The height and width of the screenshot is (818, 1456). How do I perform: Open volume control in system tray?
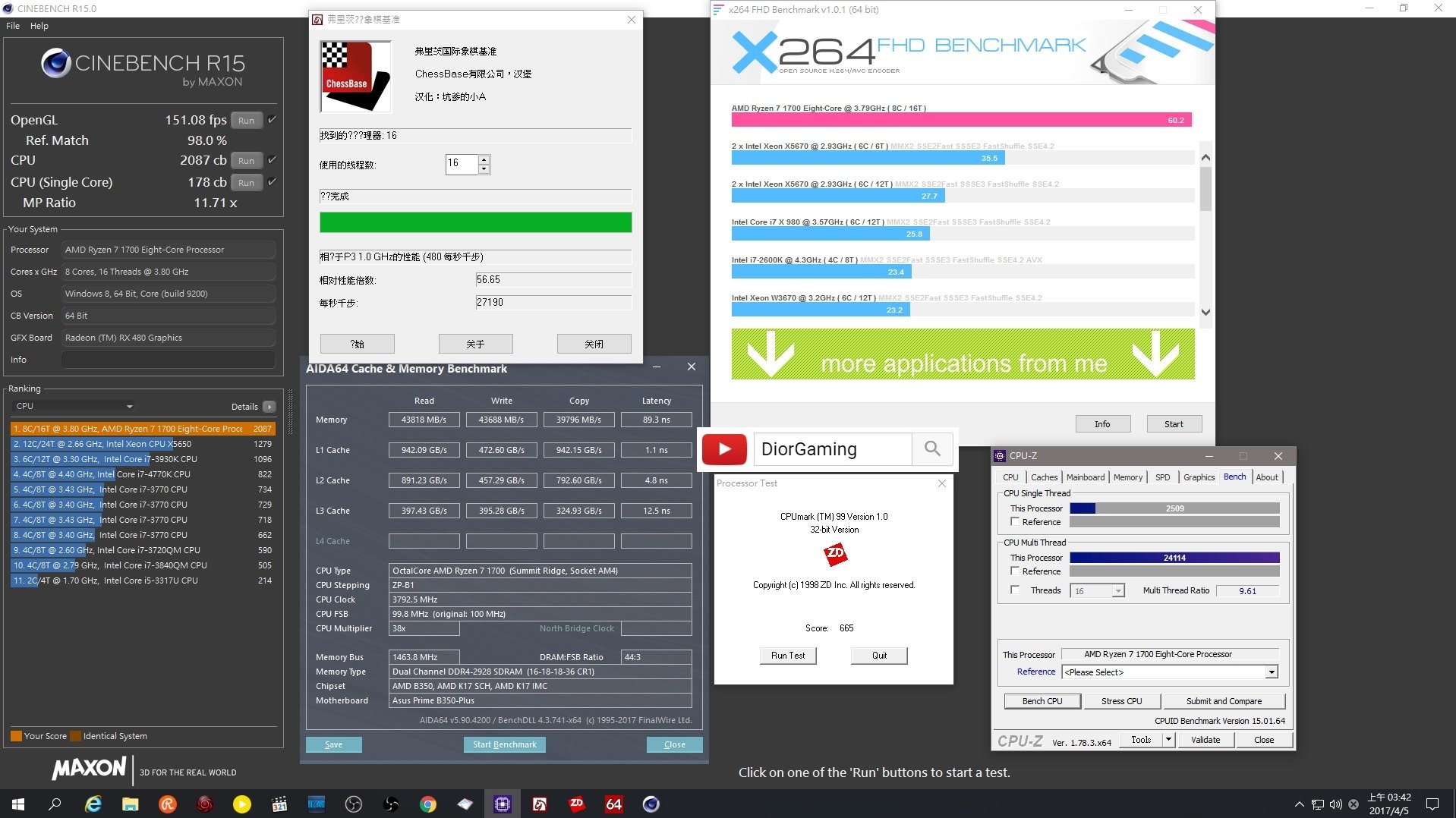[1335, 804]
